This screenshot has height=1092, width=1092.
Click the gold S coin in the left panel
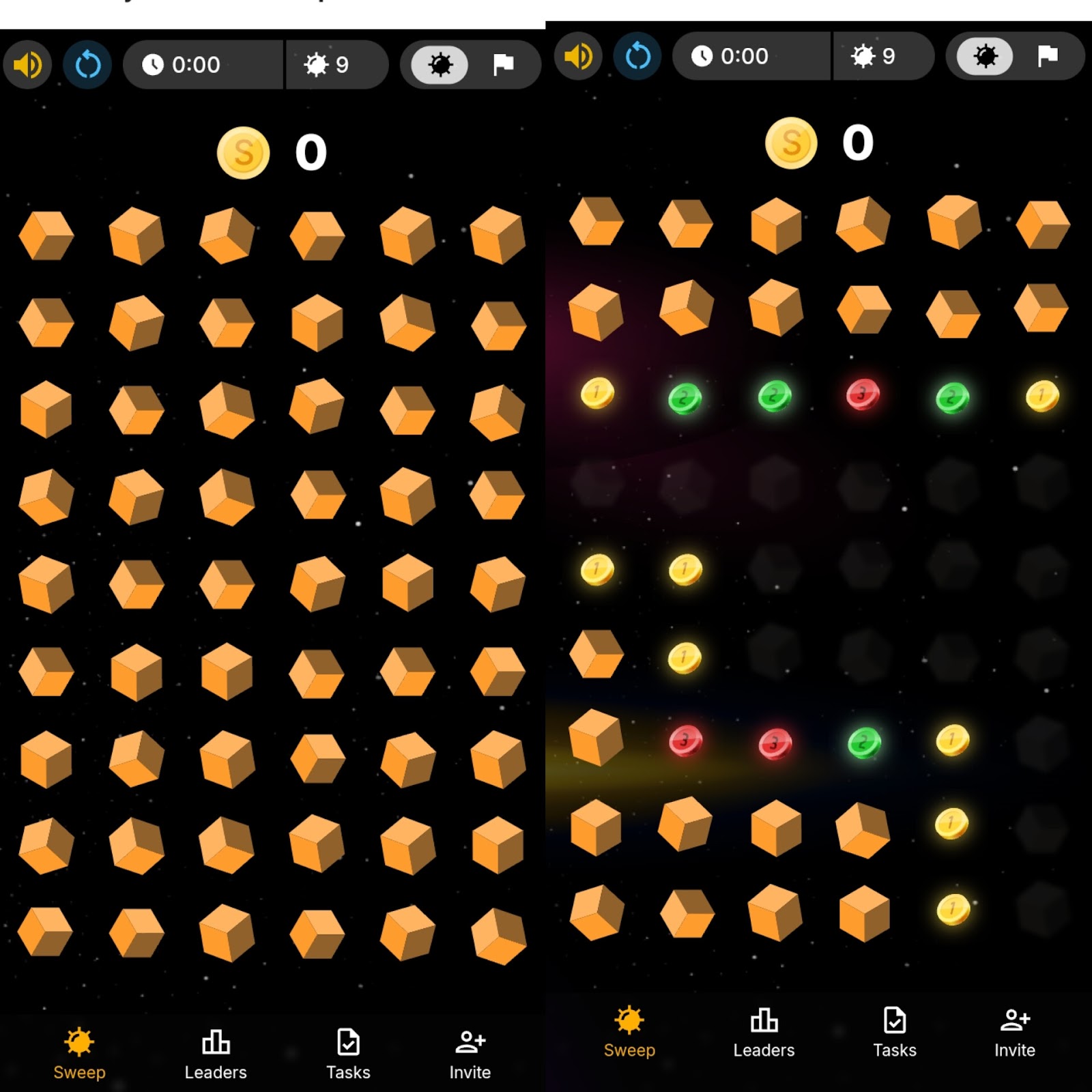tap(243, 152)
